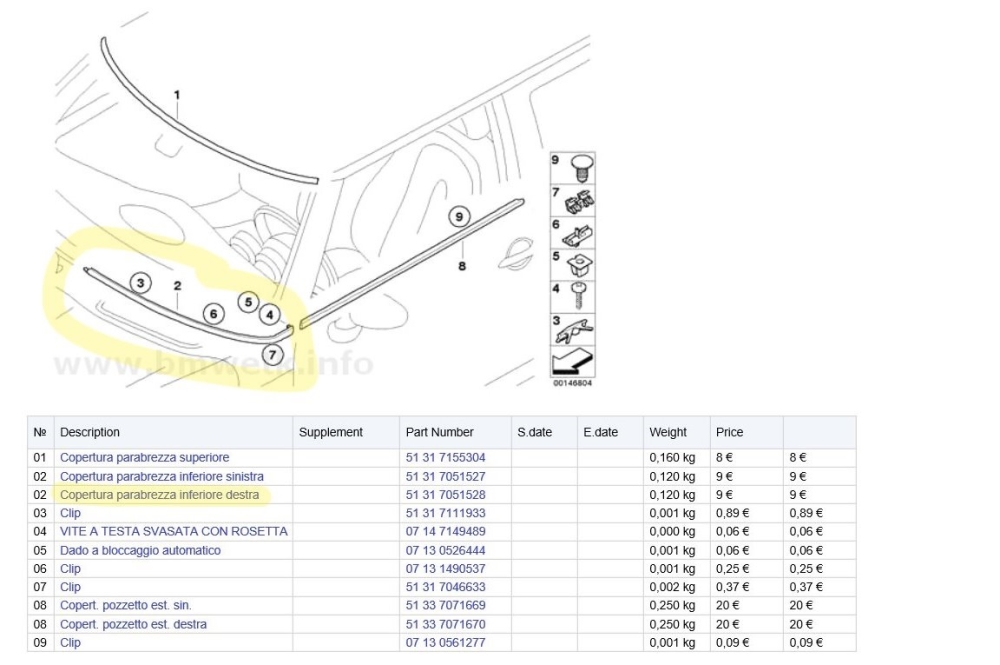Click part number 51 31 7111933
This screenshot has height=665, width=1000.
pyautogui.click(x=445, y=513)
